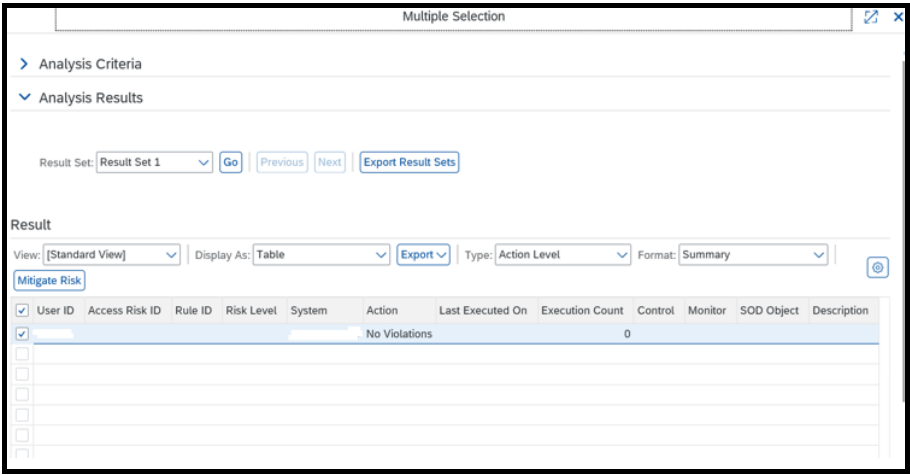Open the Type dropdown showing Action Level
910x475 pixels.
(x=562, y=254)
